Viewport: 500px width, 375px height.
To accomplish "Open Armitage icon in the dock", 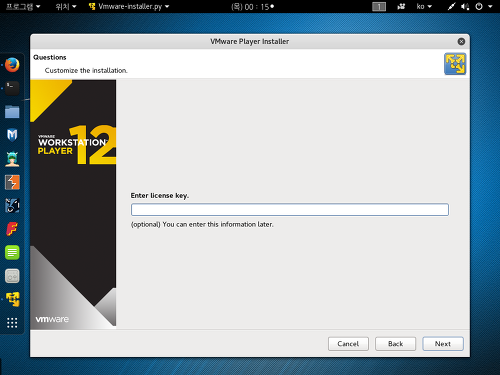I will click(x=12, y=159).
